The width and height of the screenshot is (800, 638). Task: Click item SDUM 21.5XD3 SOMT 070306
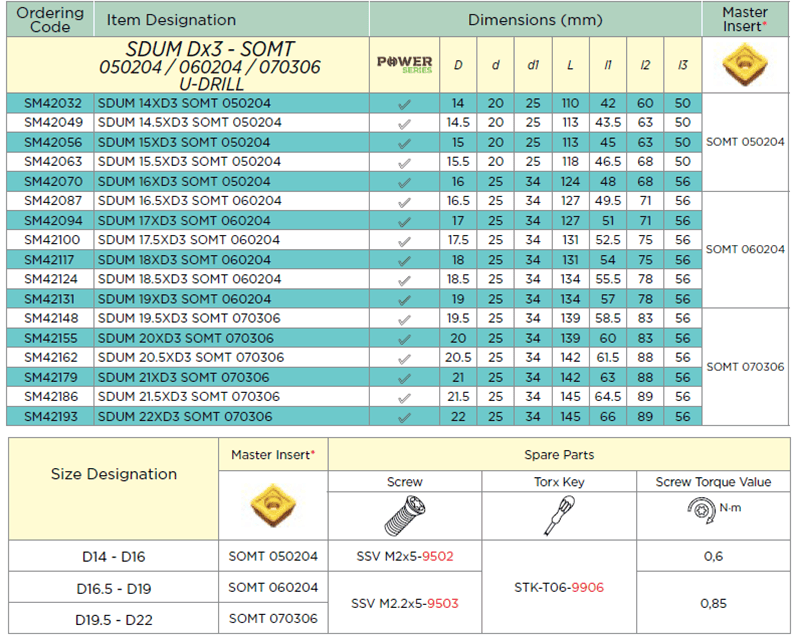pyautogui.click(x=189, y=397)
